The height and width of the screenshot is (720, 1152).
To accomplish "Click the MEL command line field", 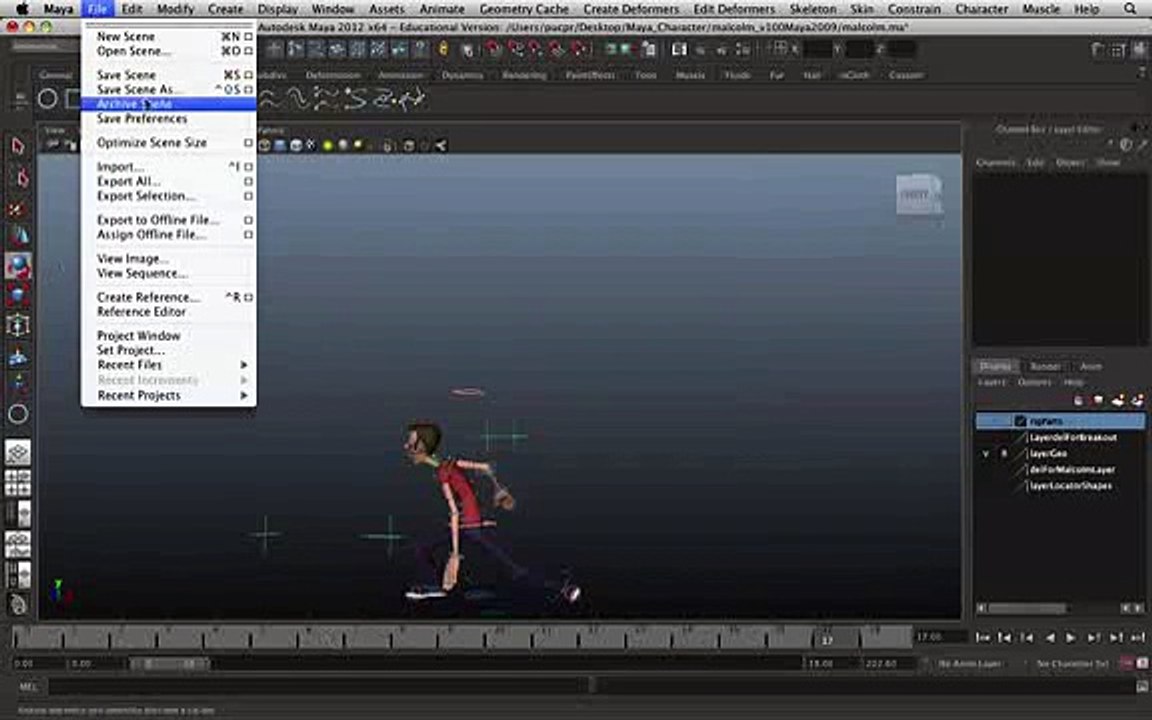I will [590, 687].
